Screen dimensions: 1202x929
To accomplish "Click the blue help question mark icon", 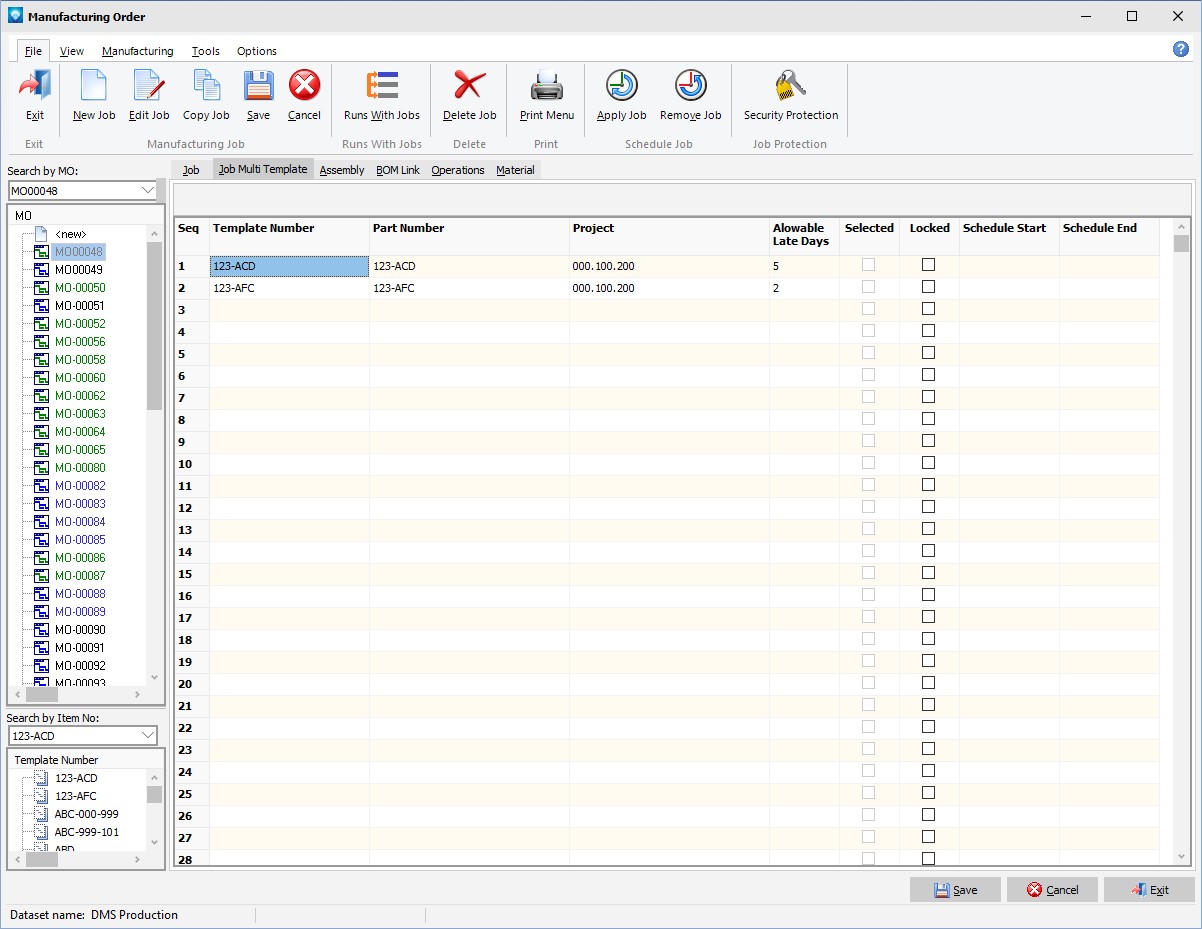I will (1180, 50).
